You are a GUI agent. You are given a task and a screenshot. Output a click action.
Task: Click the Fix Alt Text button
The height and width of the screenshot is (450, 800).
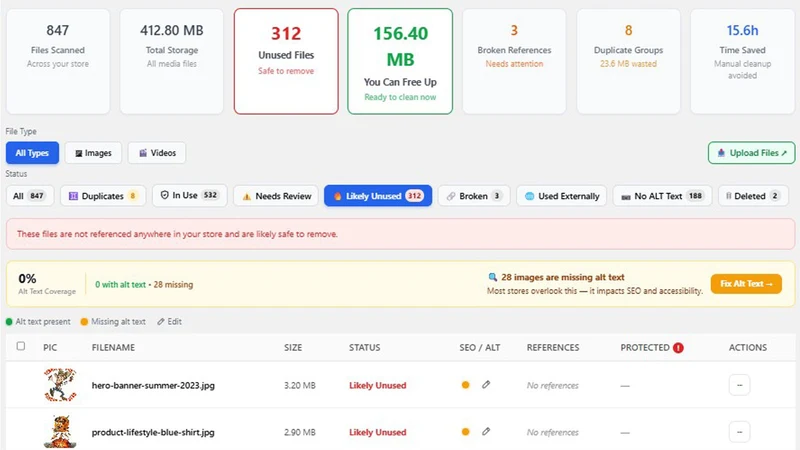click(746, 284)
